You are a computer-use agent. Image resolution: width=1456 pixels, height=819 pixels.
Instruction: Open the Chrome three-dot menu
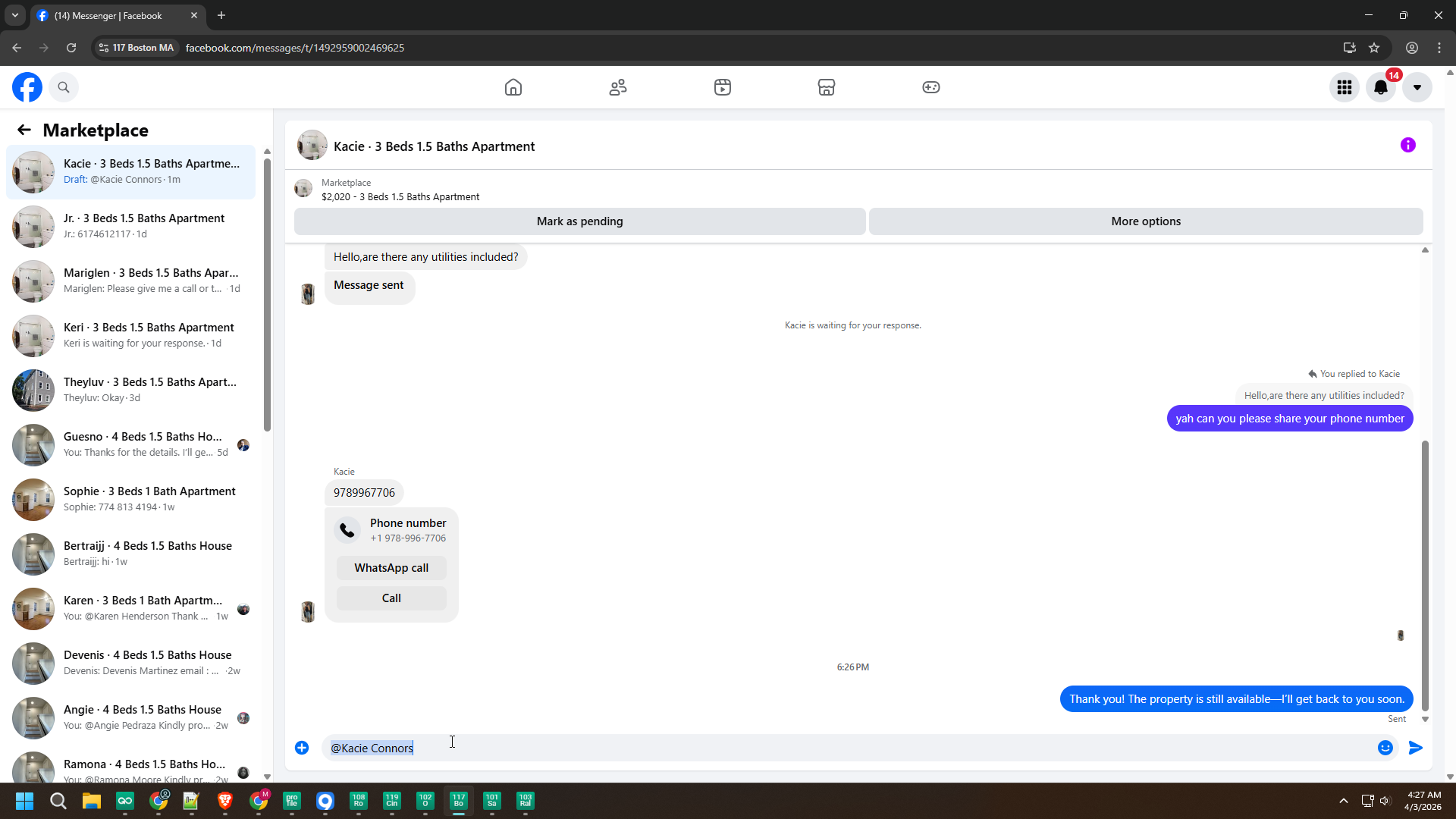coord(1439,48)
